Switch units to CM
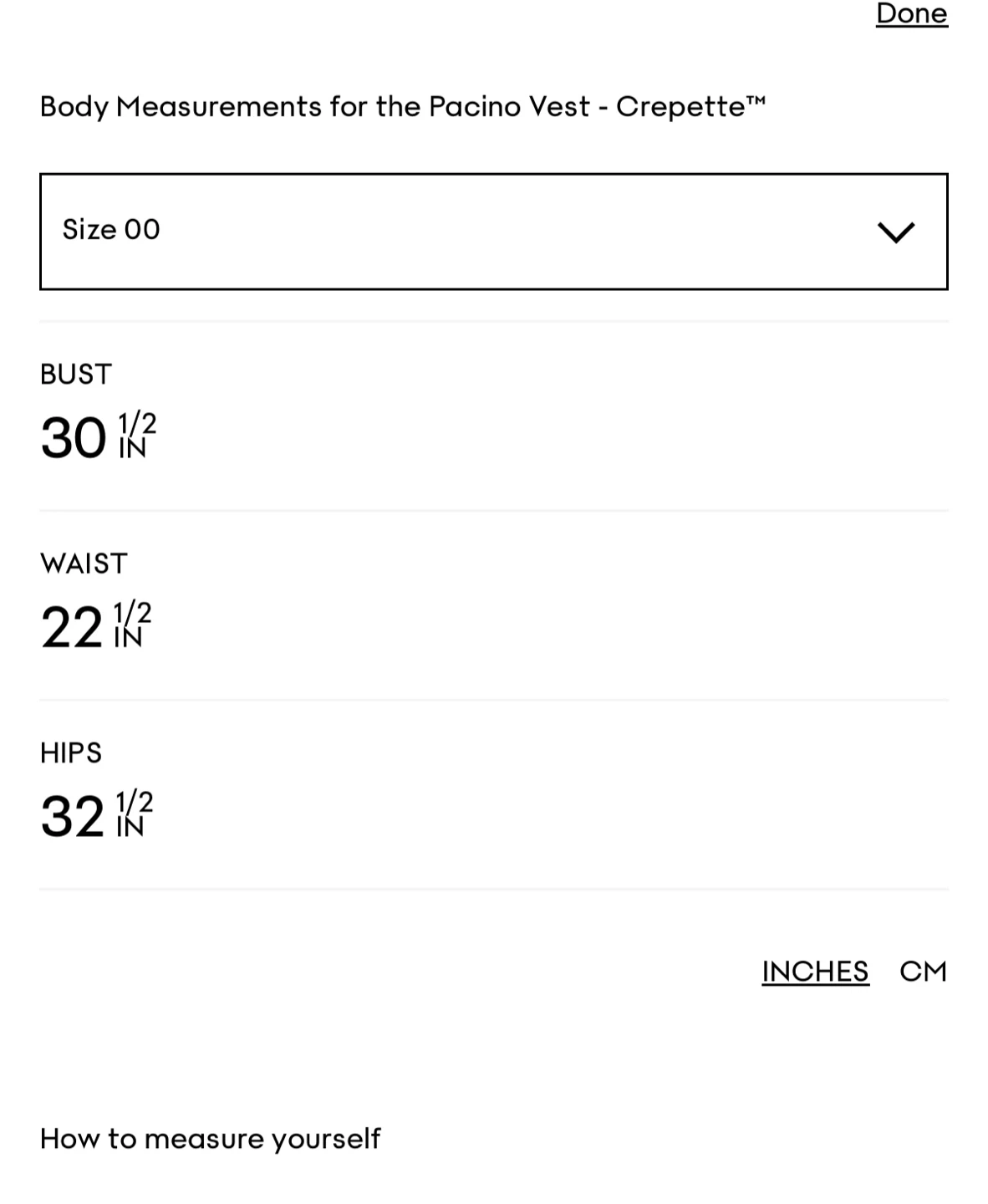Image resolution: width=988 pixels, height=1204 pixels. pyautogui.click(x=923, y=971)
